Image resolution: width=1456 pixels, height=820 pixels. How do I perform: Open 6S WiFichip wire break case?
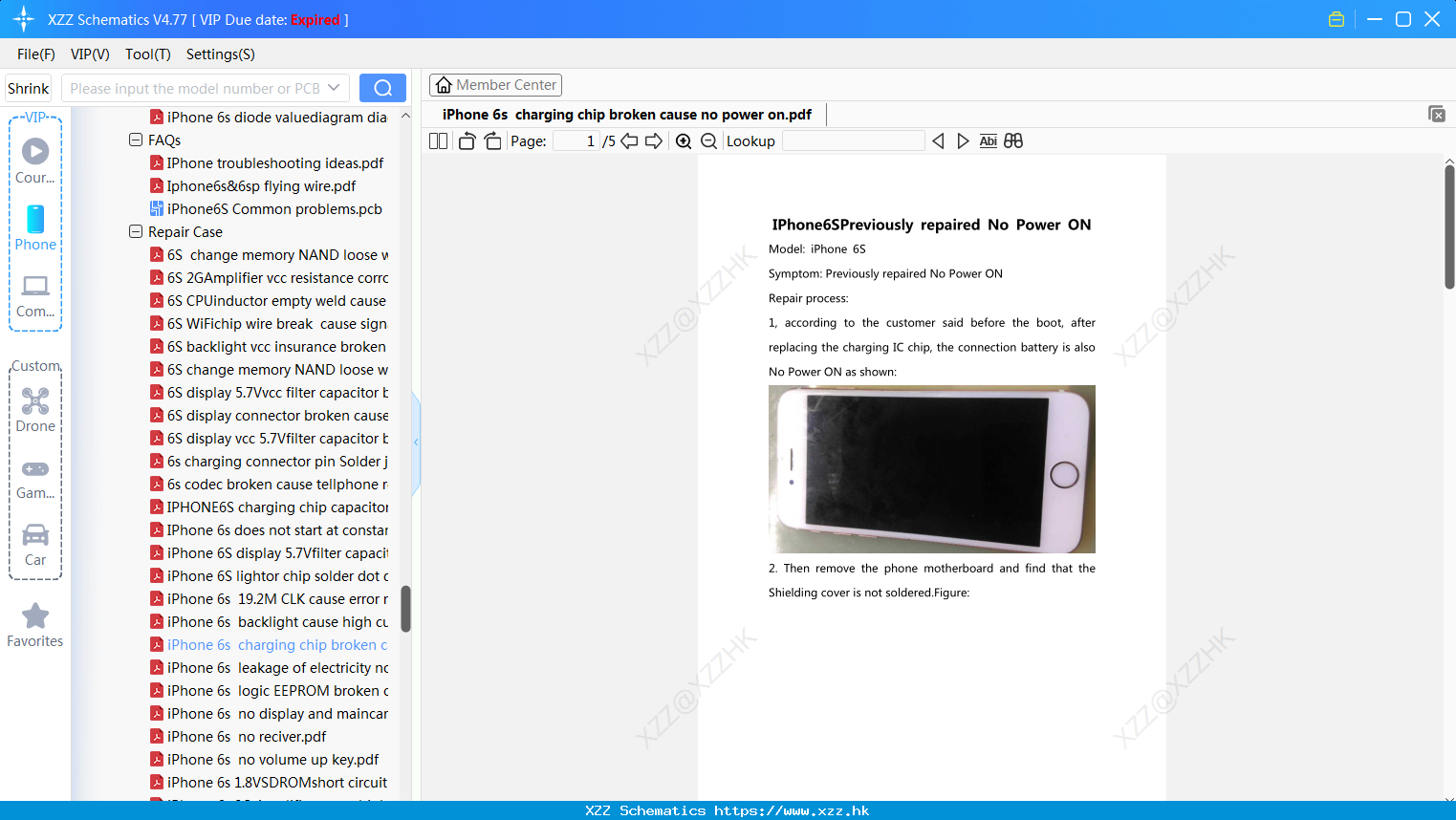[269, 324]
